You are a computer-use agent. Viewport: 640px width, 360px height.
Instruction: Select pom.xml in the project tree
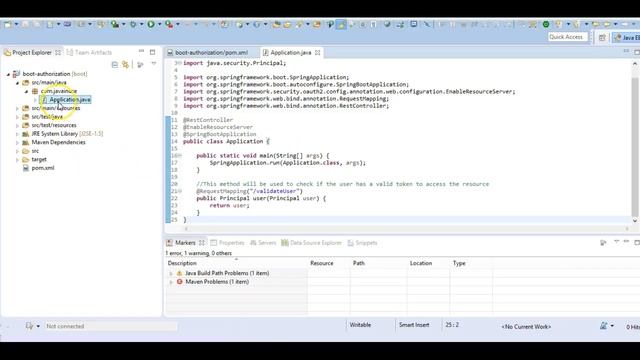coord(42,168)
